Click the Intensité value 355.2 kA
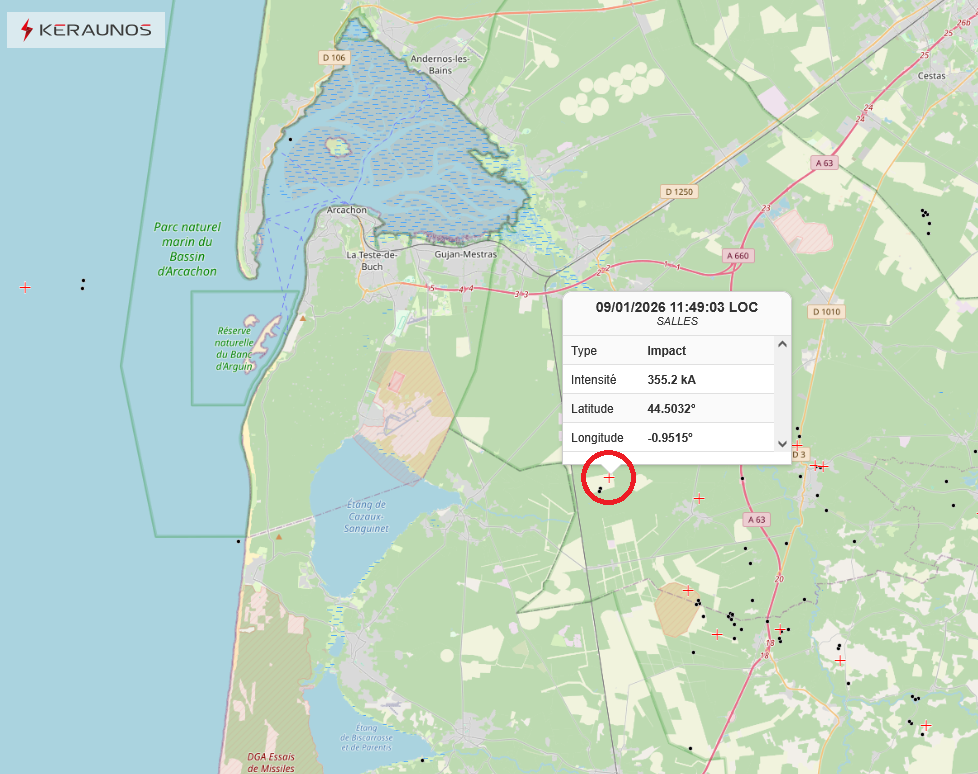Screen dimensions: 978x774 click(670, 379)
